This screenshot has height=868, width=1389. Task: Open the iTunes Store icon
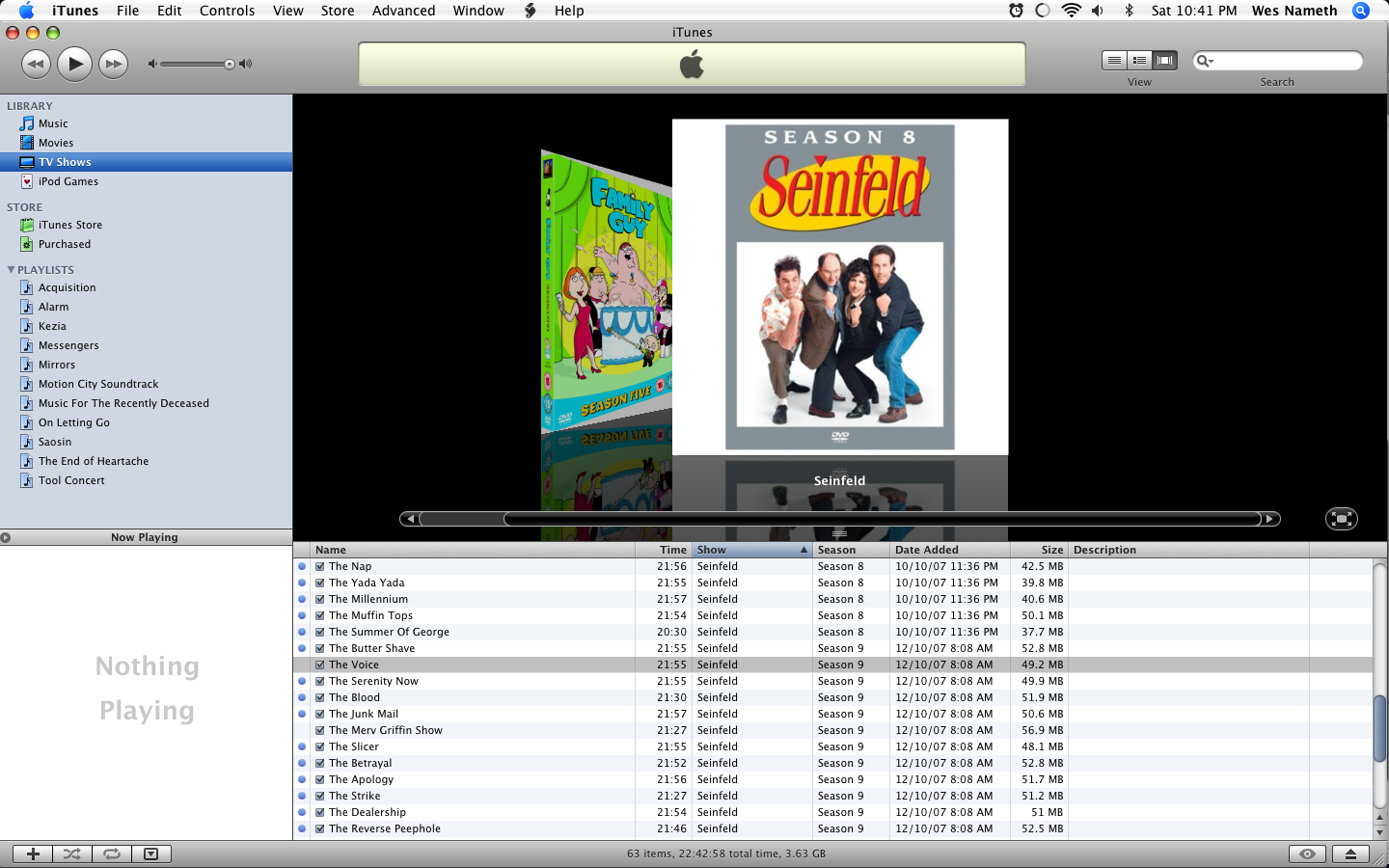[x=27, y=225]
